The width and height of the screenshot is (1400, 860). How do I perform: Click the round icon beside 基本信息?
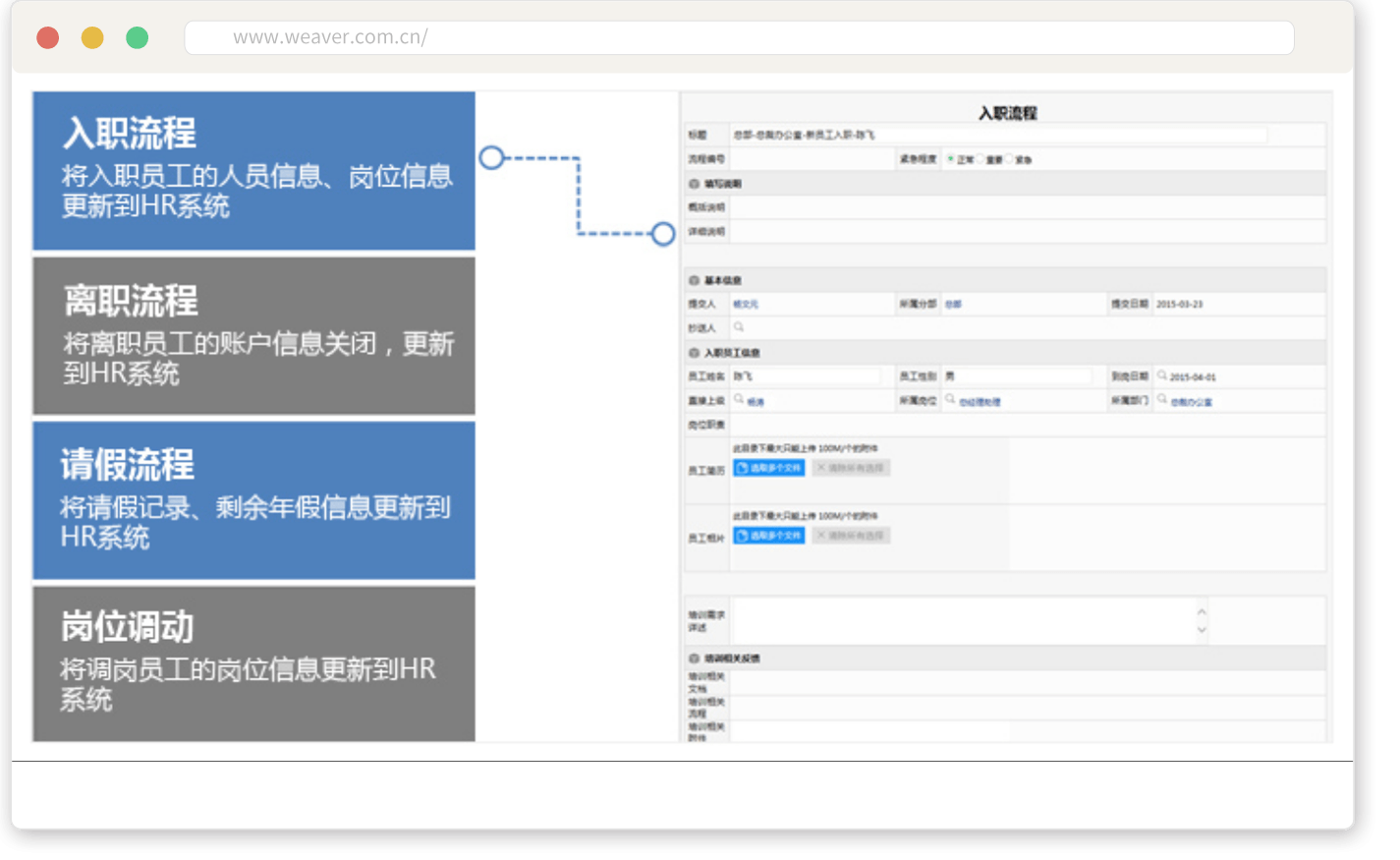[x=694, y=281]
